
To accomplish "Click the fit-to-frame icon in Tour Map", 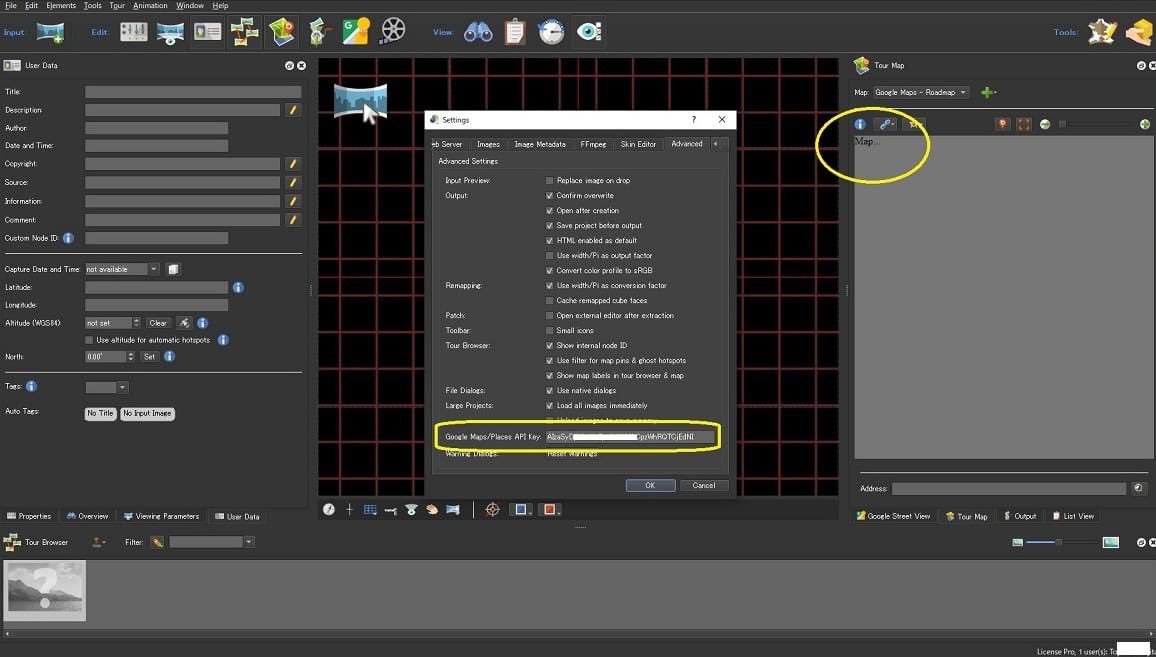I will 1023,124.
